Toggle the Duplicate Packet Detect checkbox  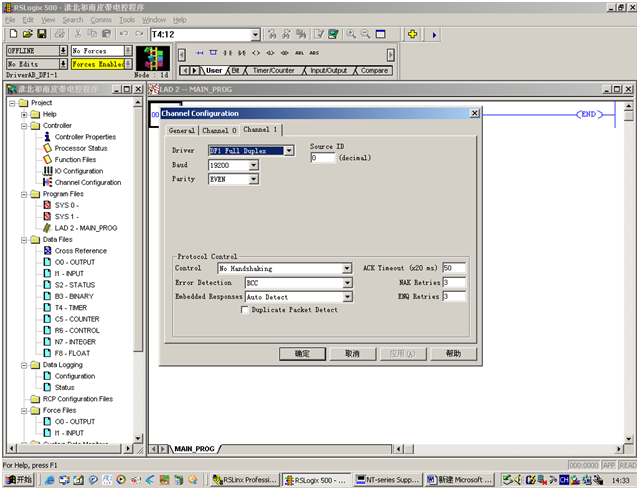245,310
